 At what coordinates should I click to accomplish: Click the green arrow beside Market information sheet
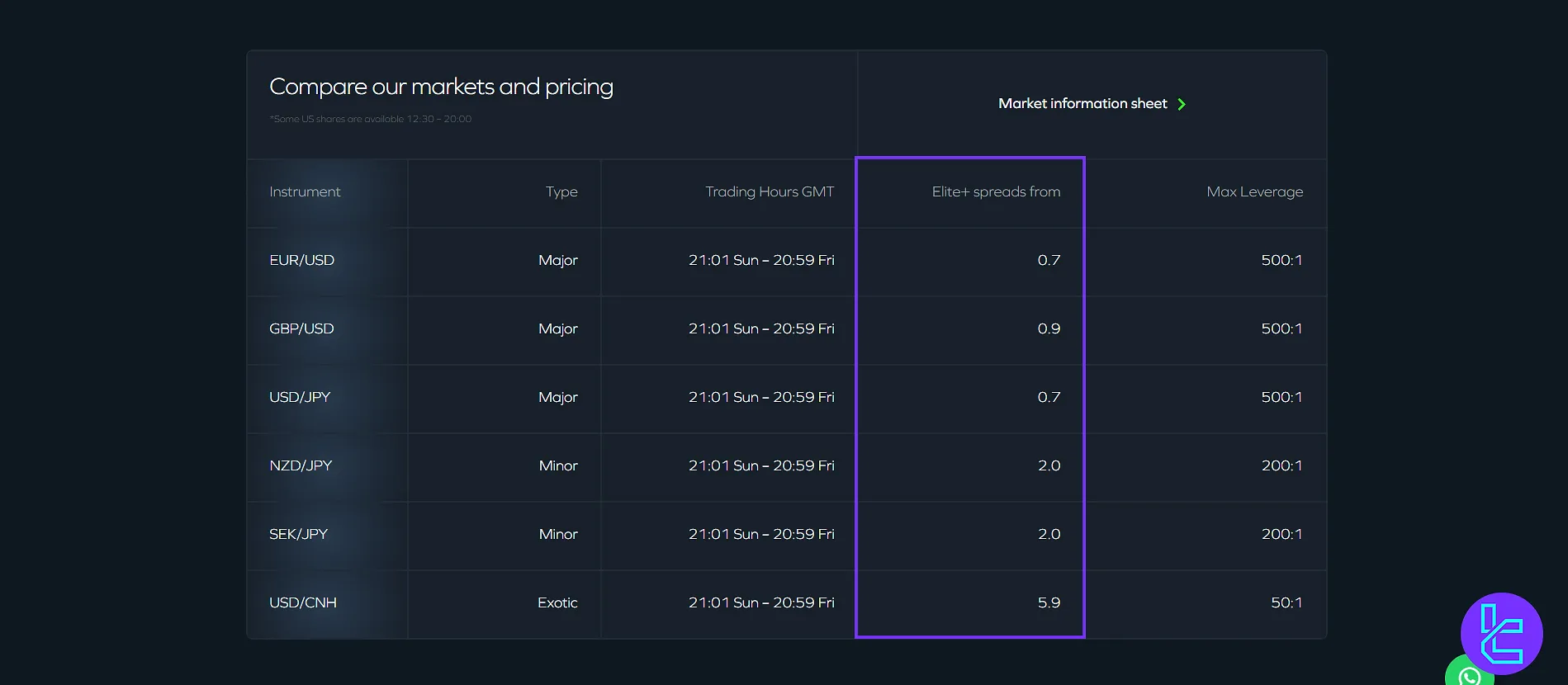click(x=1182, y=105)
